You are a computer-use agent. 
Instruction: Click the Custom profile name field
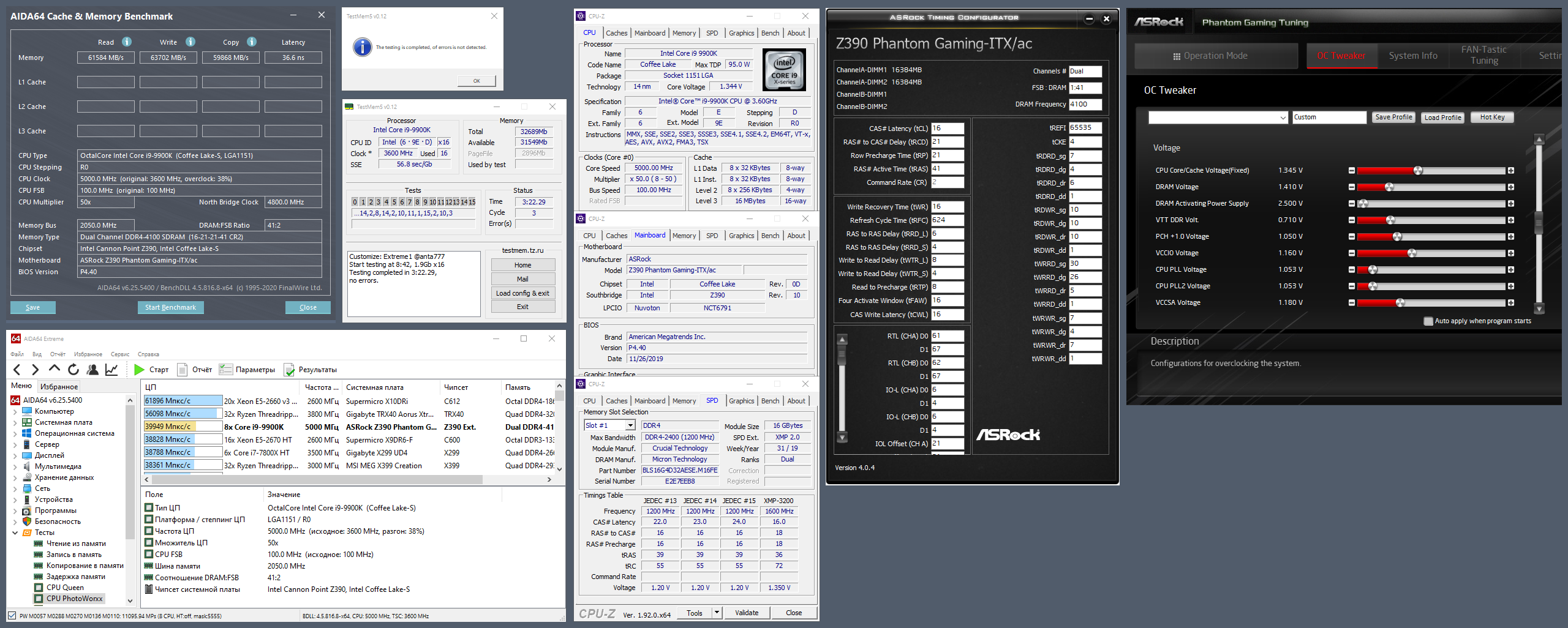click(1329, 117)
